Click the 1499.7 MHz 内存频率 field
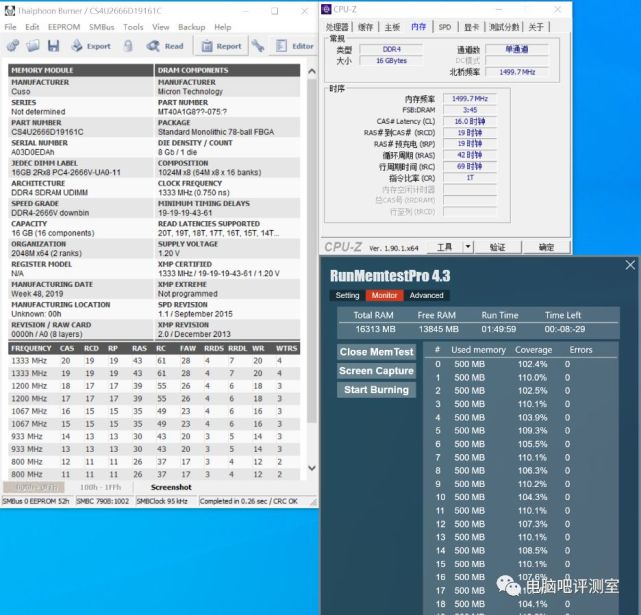Screen dimensions: 641x615 click(x=470, y=99)
